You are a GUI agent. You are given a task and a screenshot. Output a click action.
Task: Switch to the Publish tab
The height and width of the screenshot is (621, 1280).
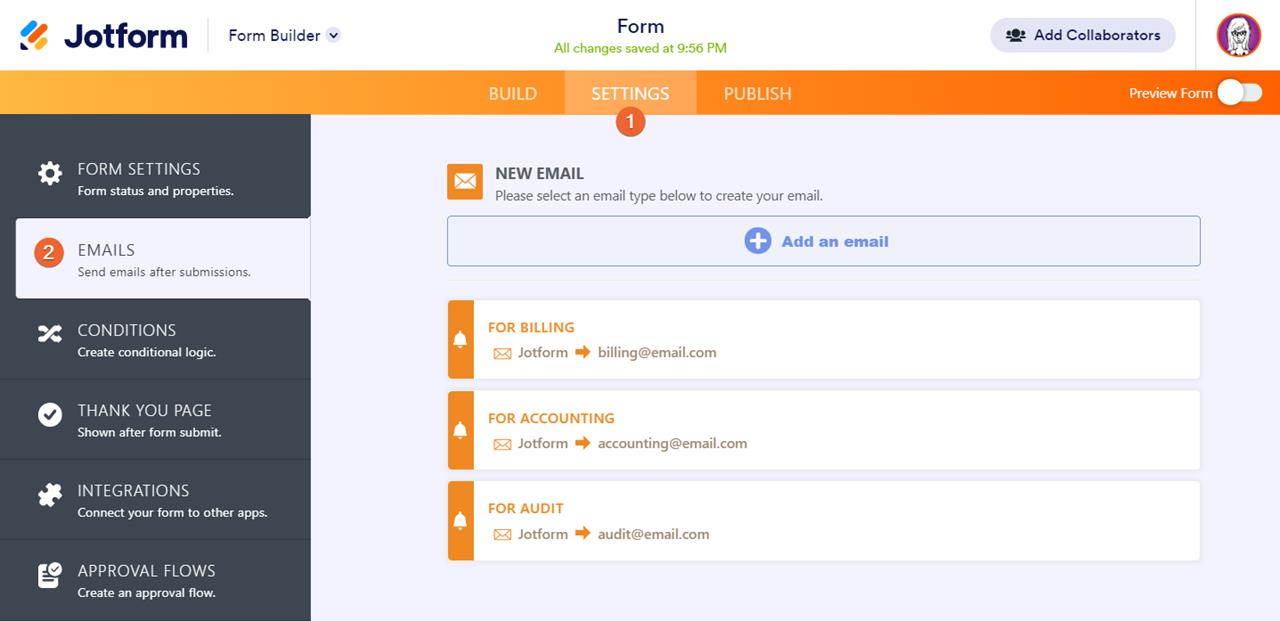757,93
